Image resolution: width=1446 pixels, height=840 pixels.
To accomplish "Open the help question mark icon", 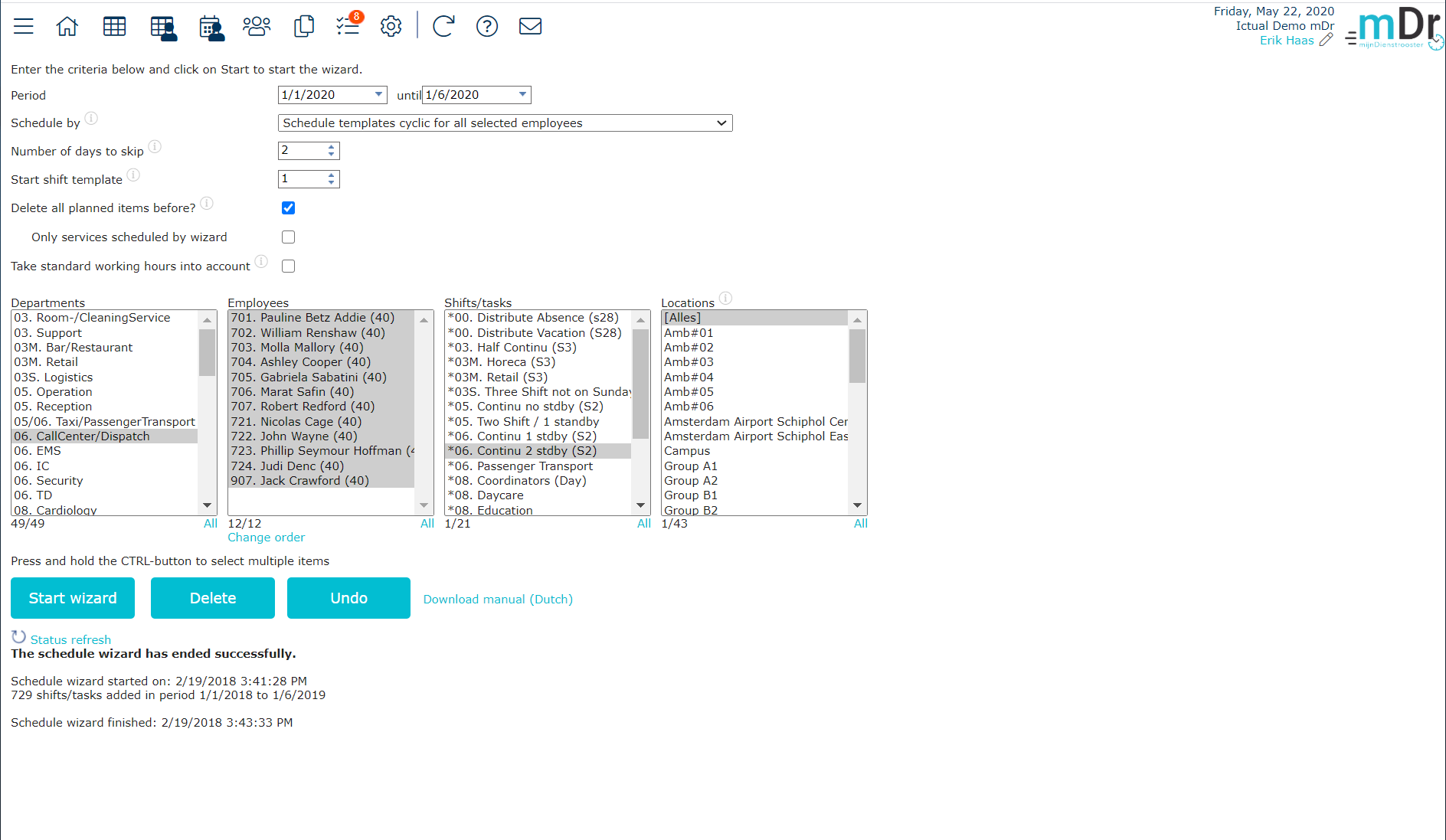I will click(x=487, y=26).
